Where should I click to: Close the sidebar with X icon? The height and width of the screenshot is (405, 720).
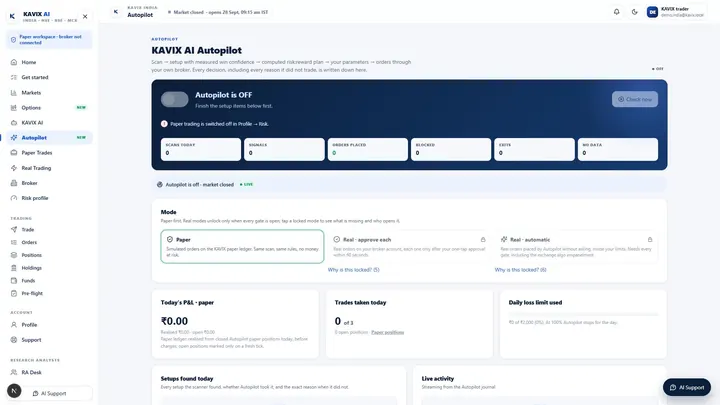(85, 17)
